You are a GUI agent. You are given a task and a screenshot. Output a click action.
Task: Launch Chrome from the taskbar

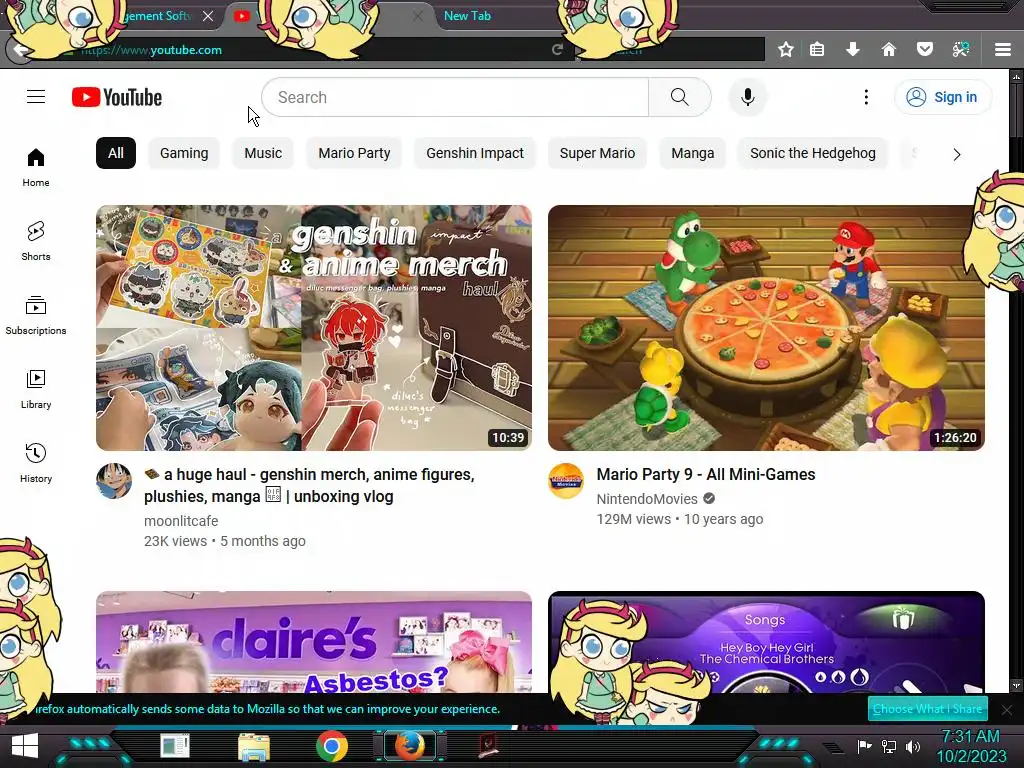(x=332, y=746)
